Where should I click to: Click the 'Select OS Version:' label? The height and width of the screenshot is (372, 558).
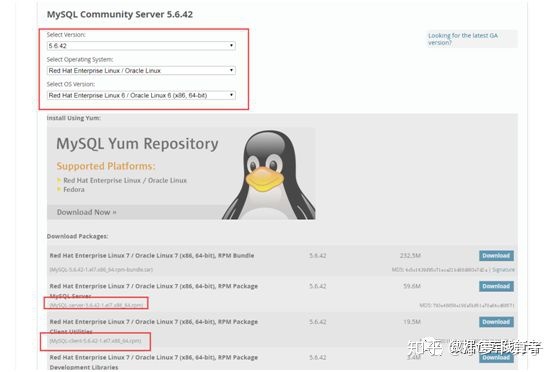pyautogui.click(x=71, y=84)
